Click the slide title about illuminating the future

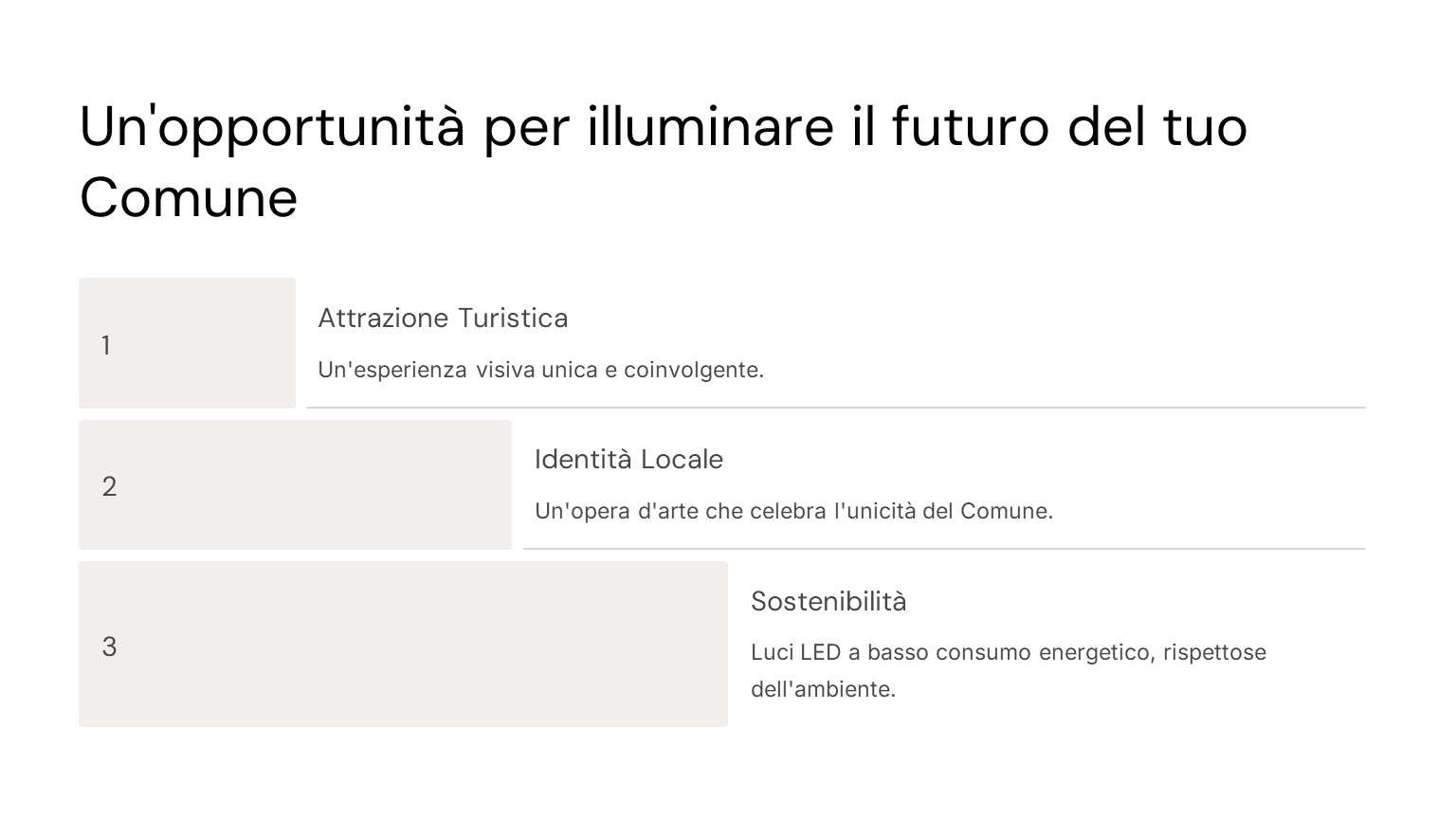point(664,161)
